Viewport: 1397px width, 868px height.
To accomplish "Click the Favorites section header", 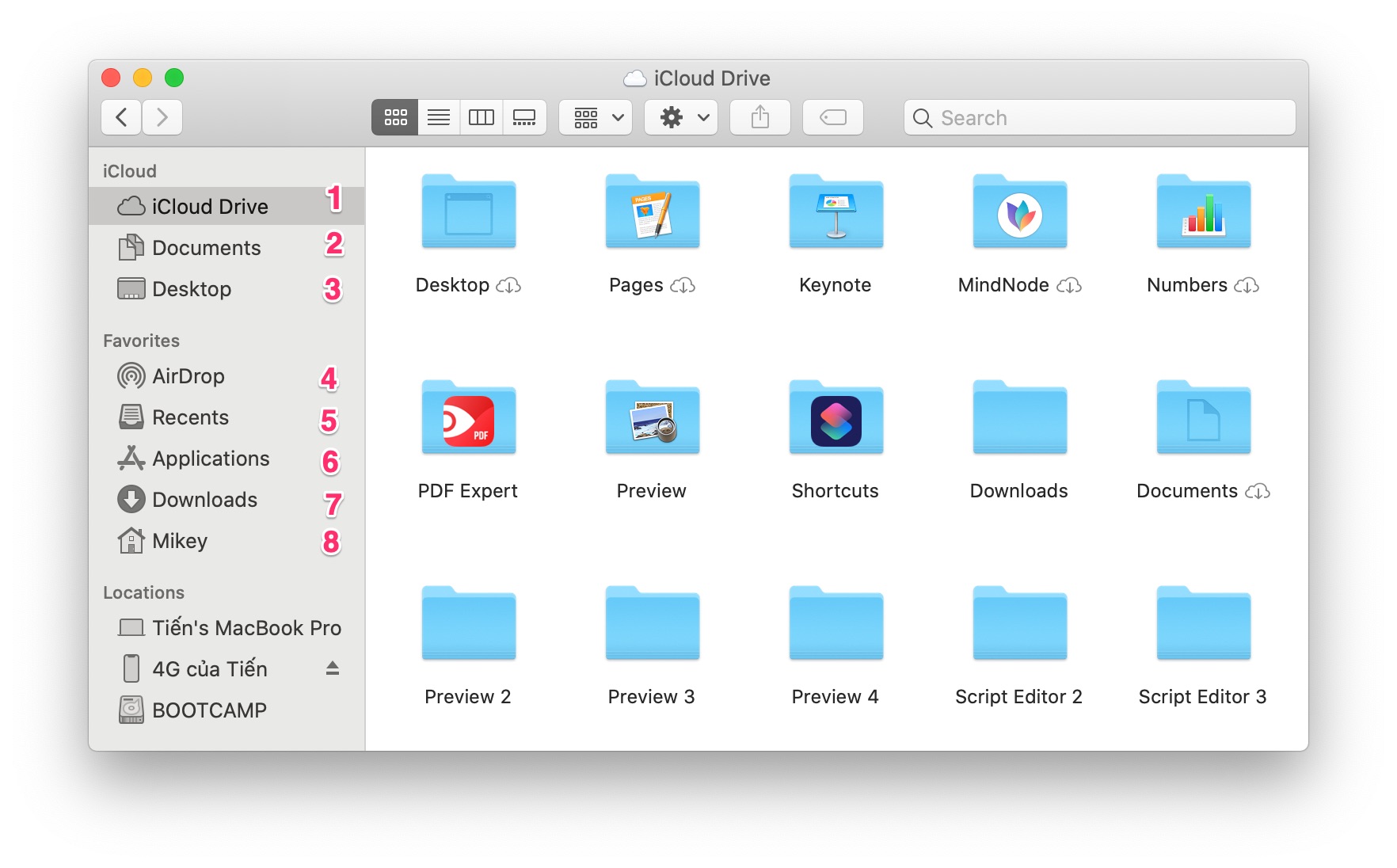I will tap(142, 341).
